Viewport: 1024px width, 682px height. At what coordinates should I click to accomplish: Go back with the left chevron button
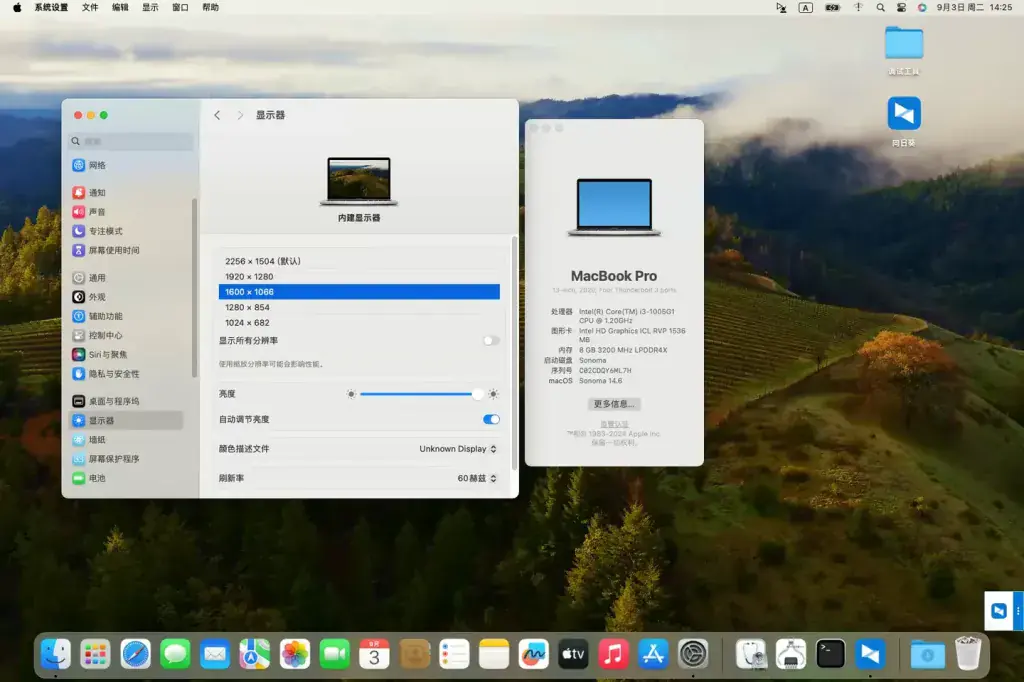tap(217, 115)
